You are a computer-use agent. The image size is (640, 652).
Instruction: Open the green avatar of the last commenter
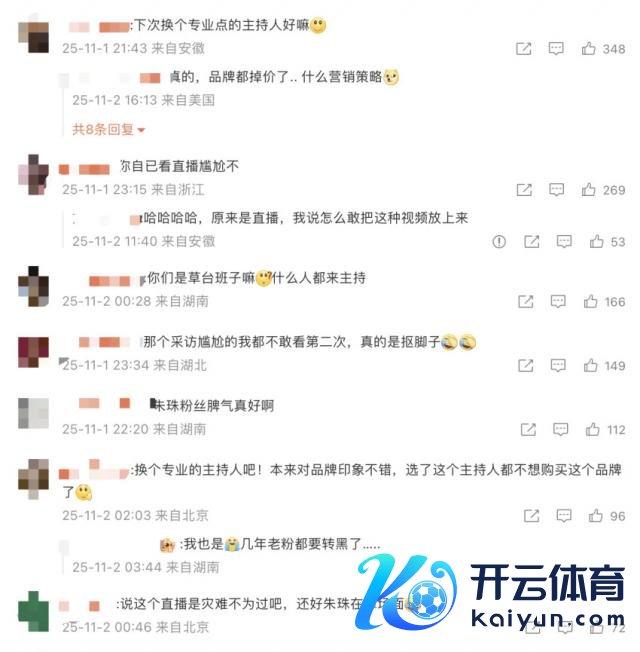coord(34,611)
